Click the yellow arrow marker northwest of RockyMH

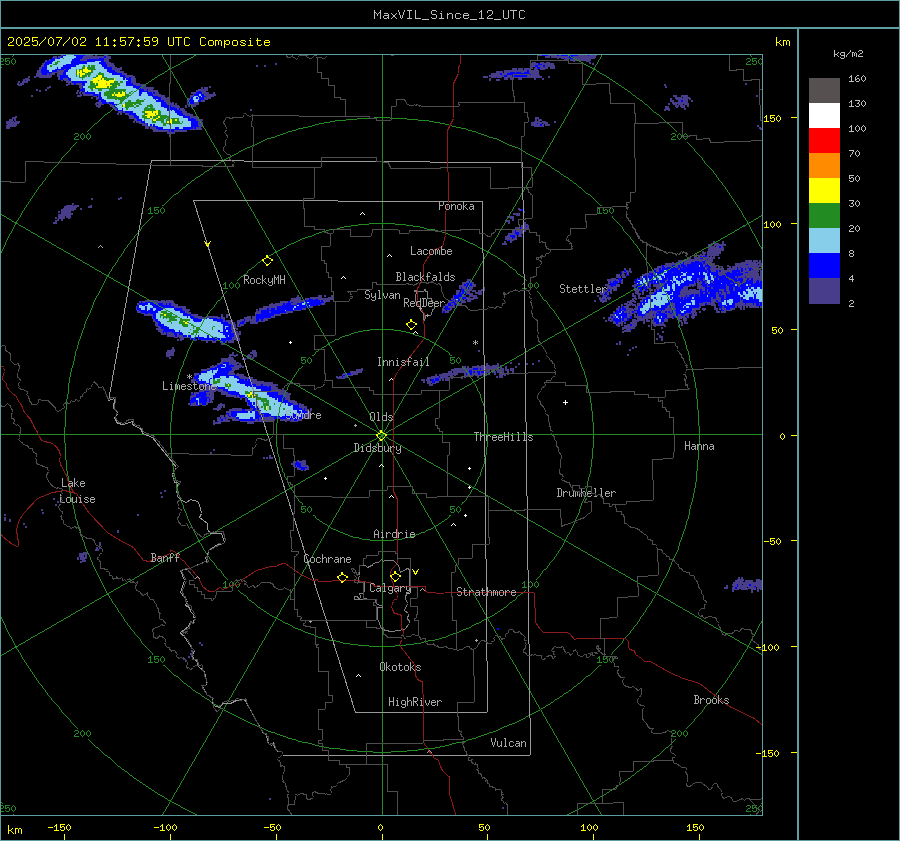(208, 244)
